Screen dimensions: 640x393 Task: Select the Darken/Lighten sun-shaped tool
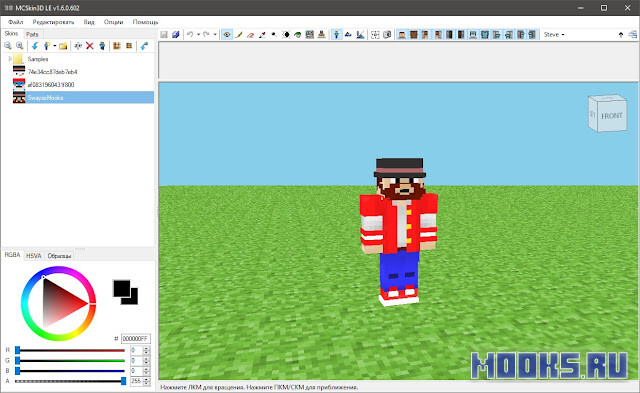(286, 35)
